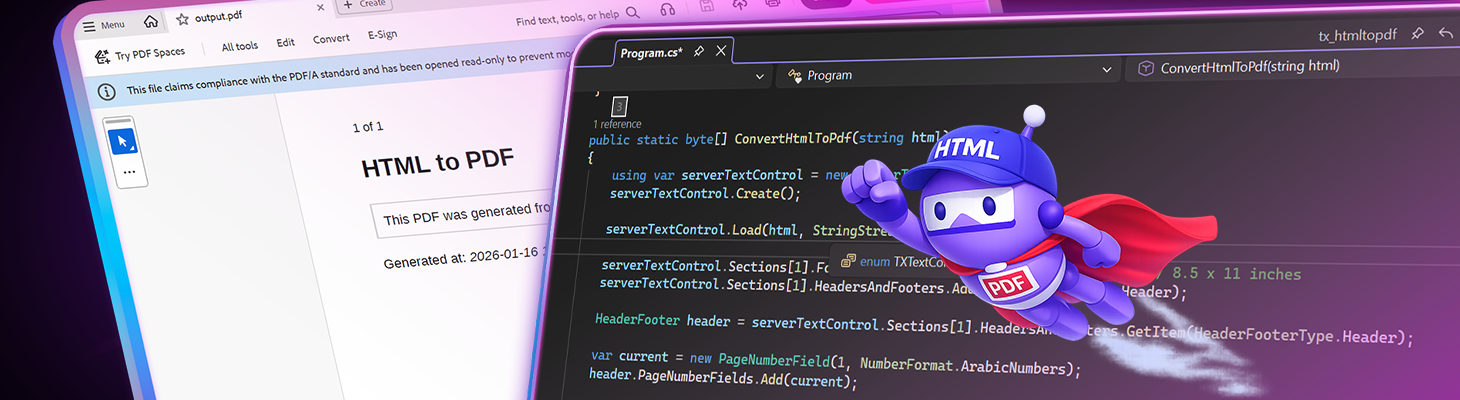Open the Edit menu in Acrobat
1460x400 pixels.
pyautogui.click(x=286, y=43)
